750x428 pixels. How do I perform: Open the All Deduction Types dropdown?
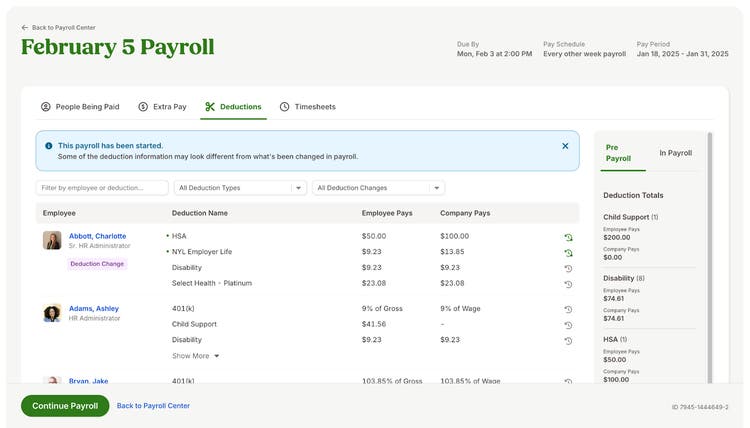240,188
